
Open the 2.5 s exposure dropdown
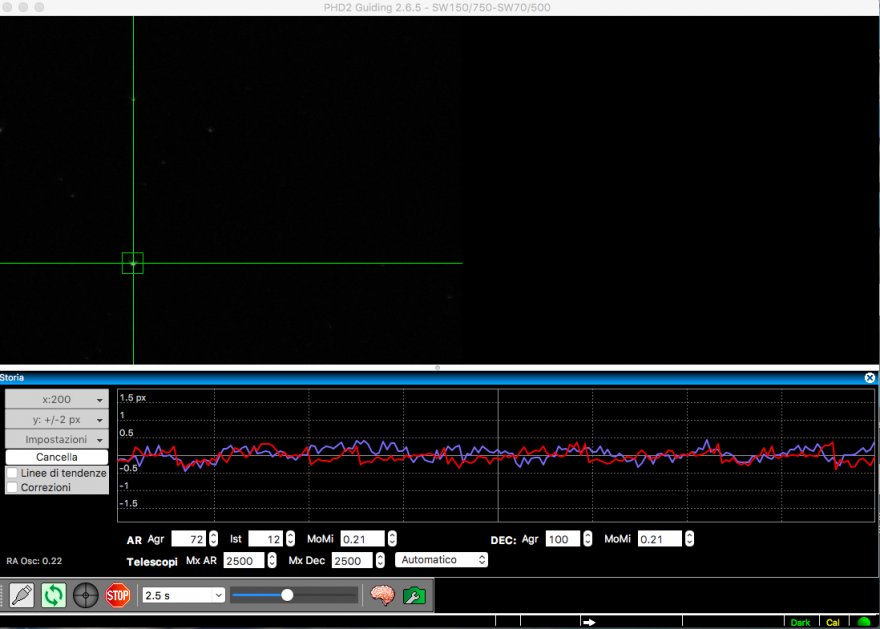[184, 595]
